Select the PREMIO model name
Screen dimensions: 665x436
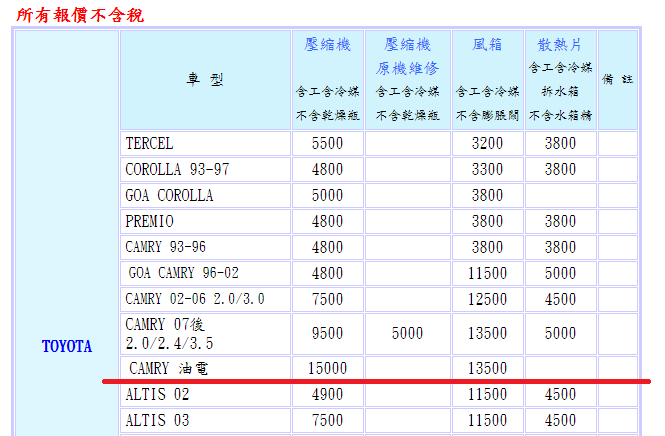[x=149, y=221]
